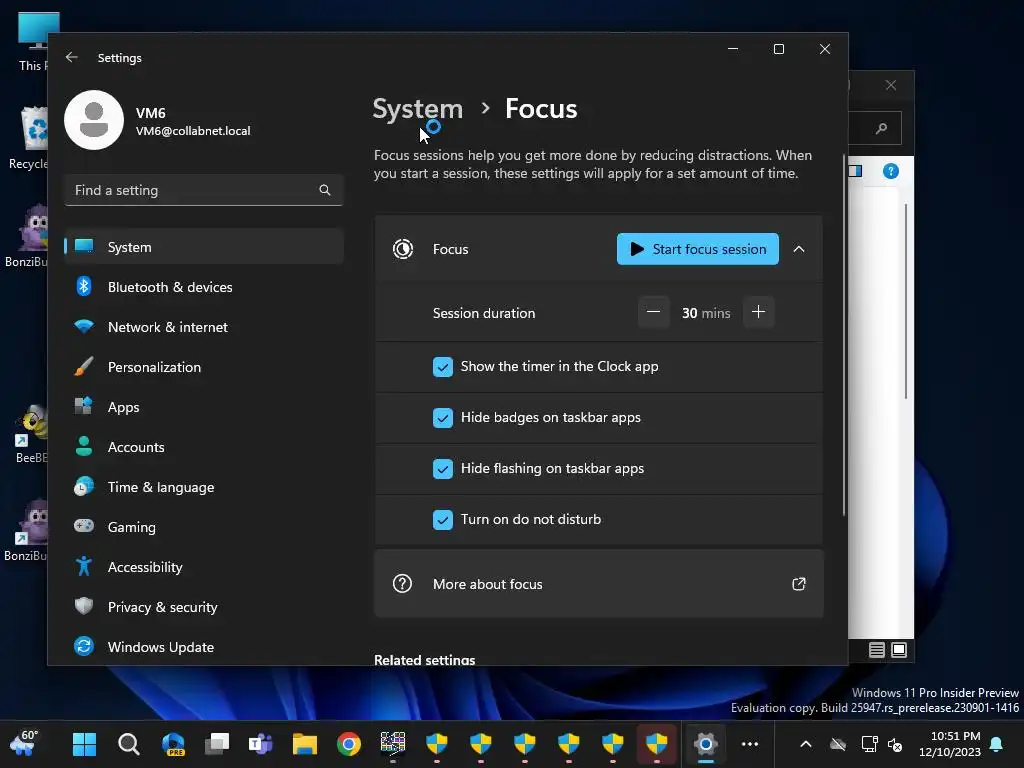This screenshot has width=1024, height=768.
Task: Go back using the Settings back arrow
Action: [72, 57]
